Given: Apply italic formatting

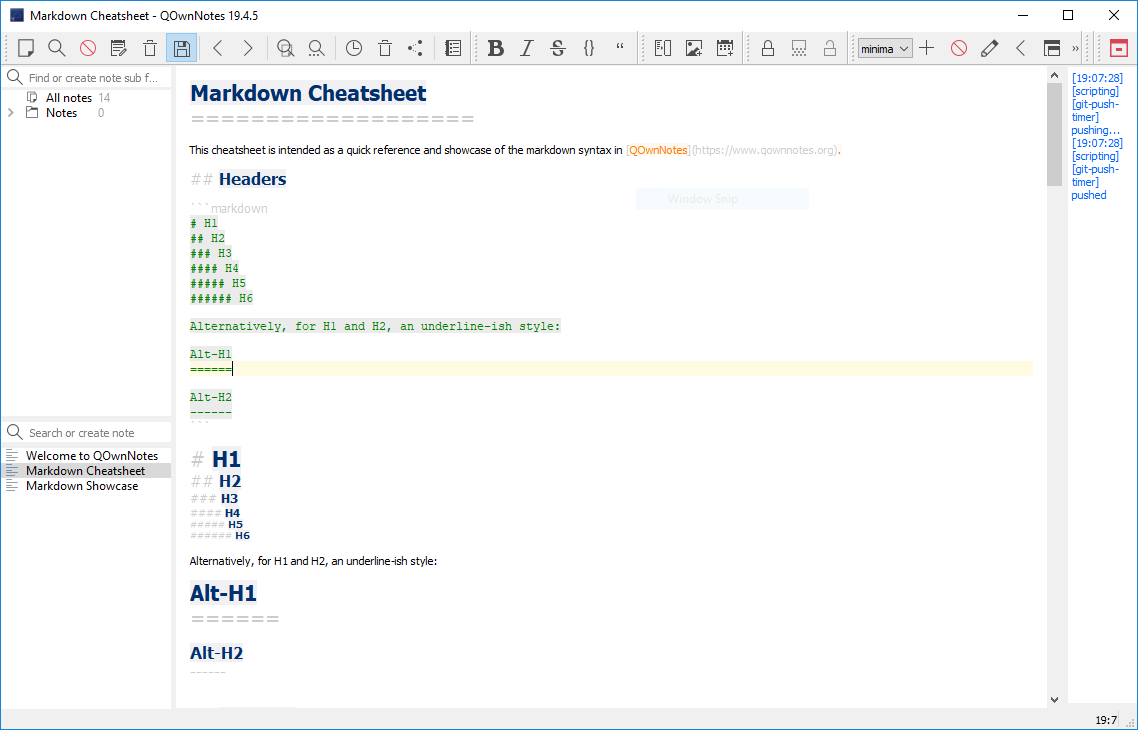Looking at the screenshot, I should (x=527, y=49).
